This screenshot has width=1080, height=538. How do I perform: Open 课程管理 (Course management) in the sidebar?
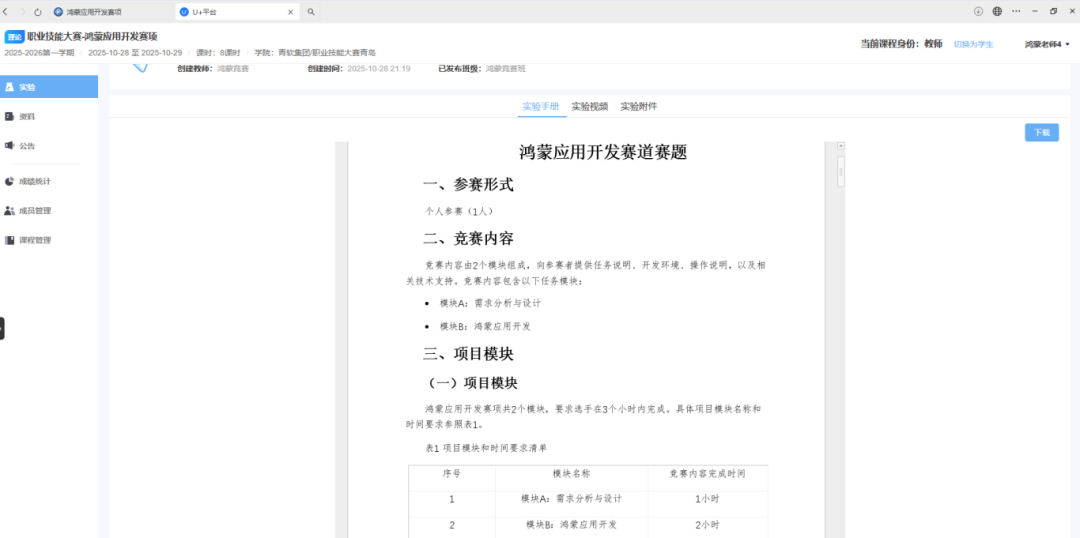click(34, 240)
